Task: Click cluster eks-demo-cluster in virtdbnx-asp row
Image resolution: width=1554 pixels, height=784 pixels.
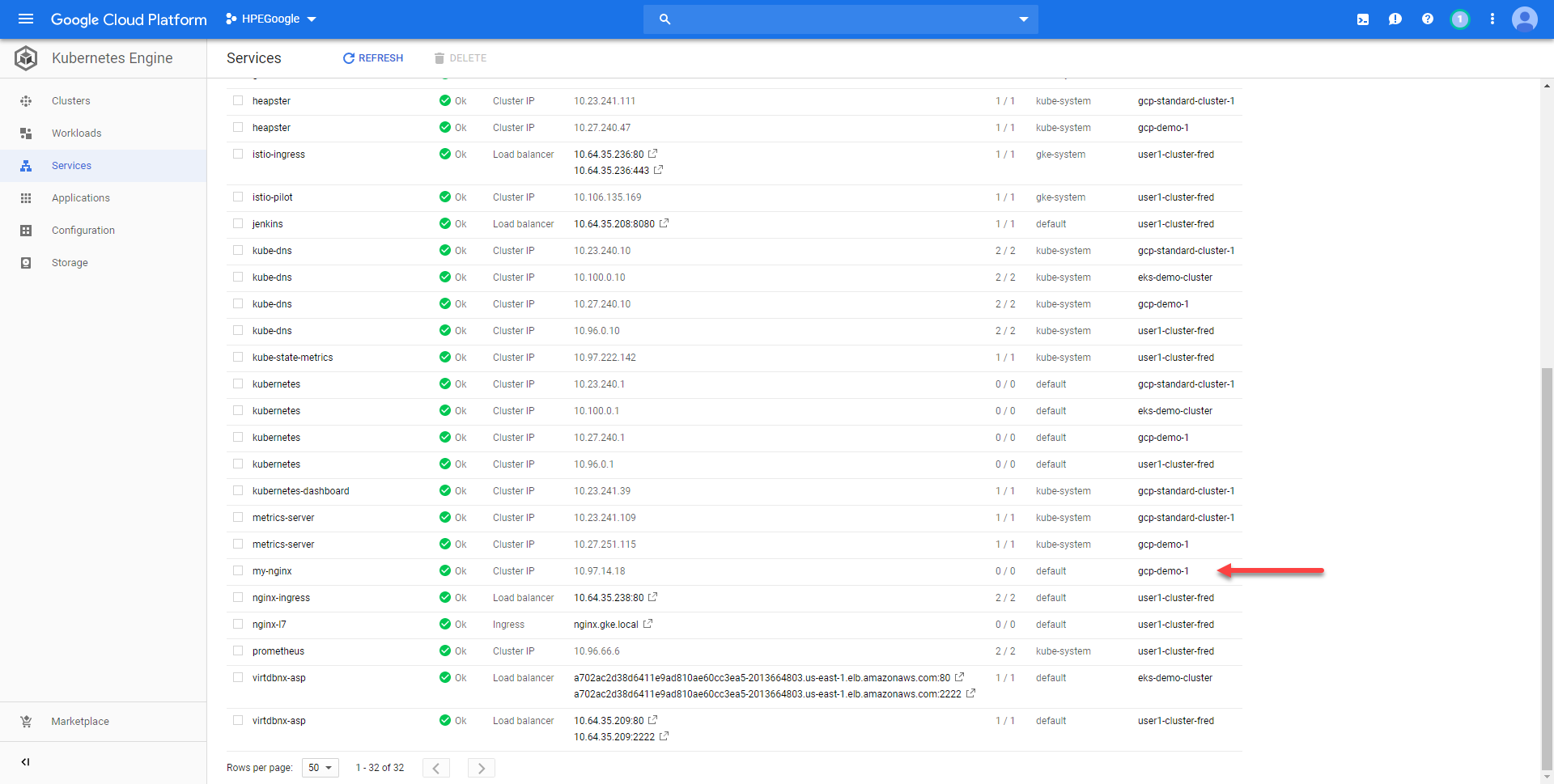Action: coord(1175,678)
